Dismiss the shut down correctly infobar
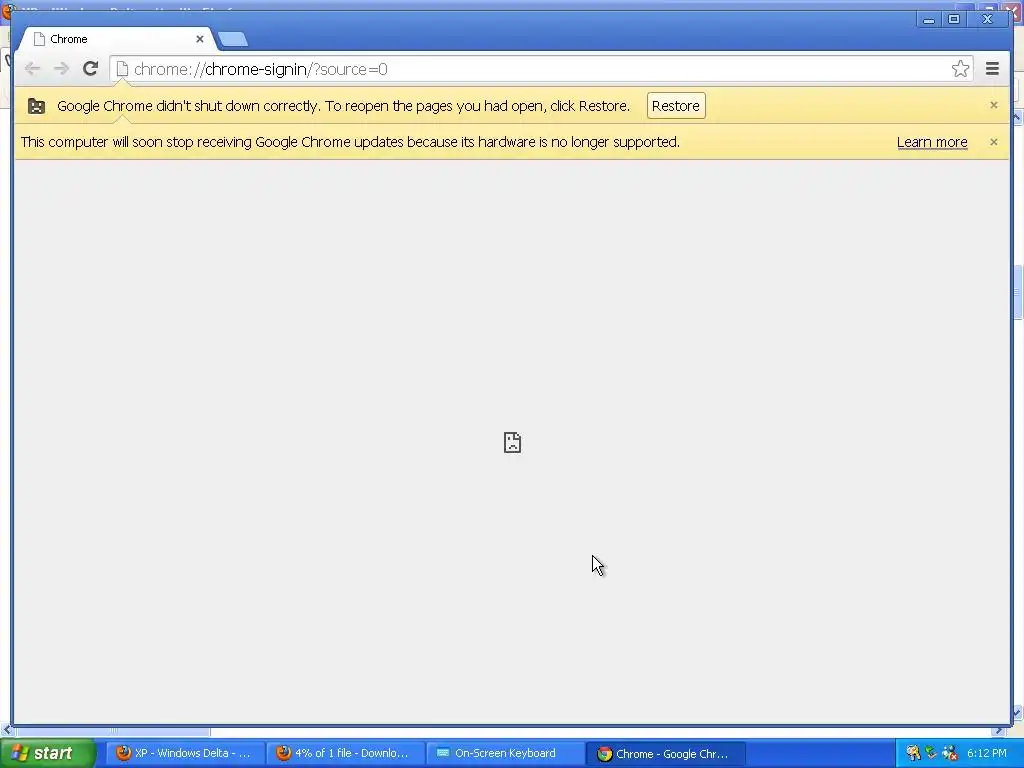This screenshot has width=1024, height=768. 994,105
